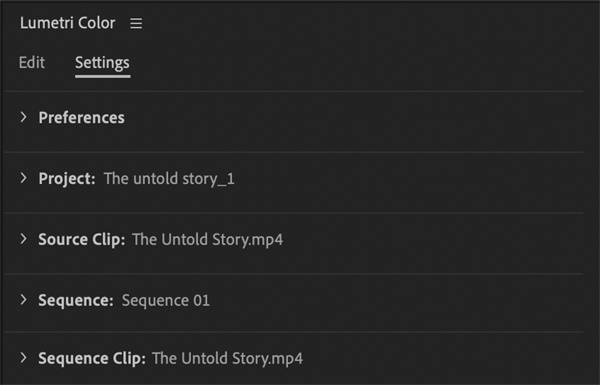Expand the Preferences section chevron

pos(24,117)
